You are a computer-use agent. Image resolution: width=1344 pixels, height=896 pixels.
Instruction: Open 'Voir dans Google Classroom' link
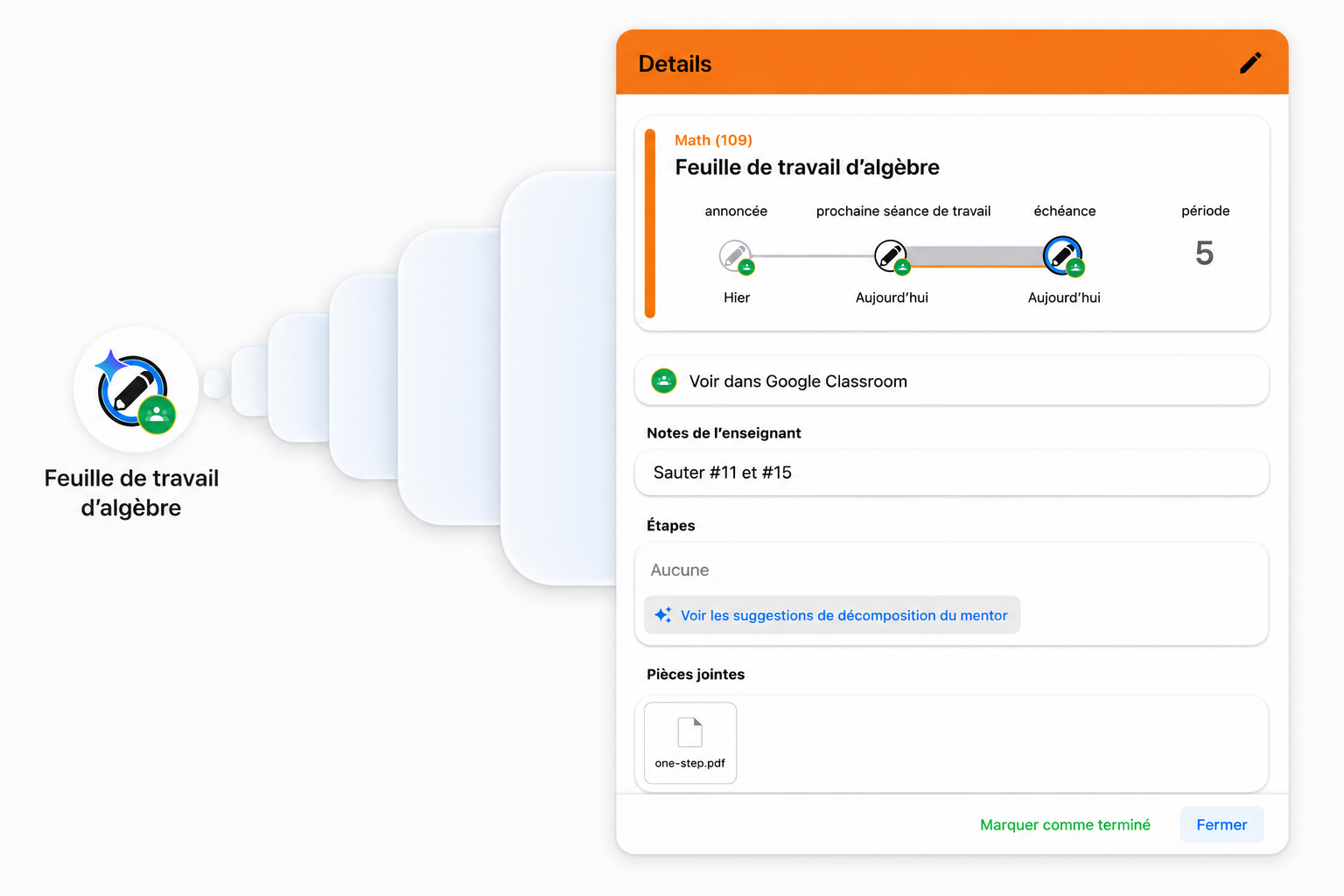952,381
